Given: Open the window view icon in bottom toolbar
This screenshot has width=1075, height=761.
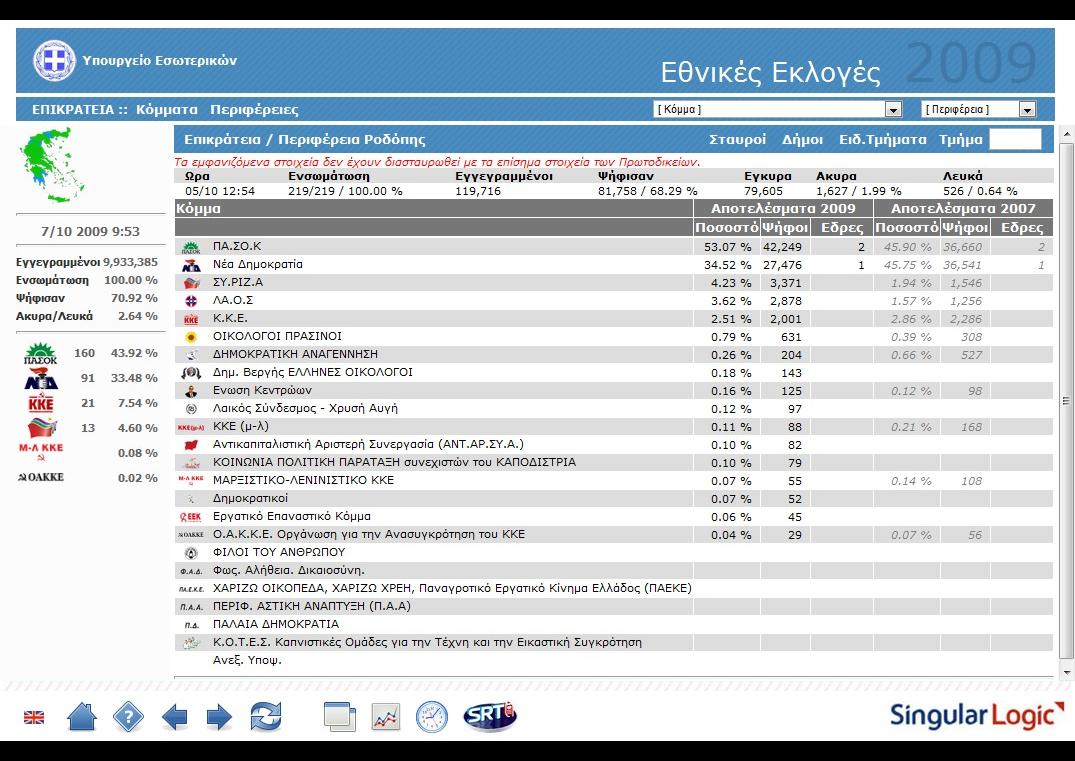Looking at the screenshot, I should pos(339,717).
